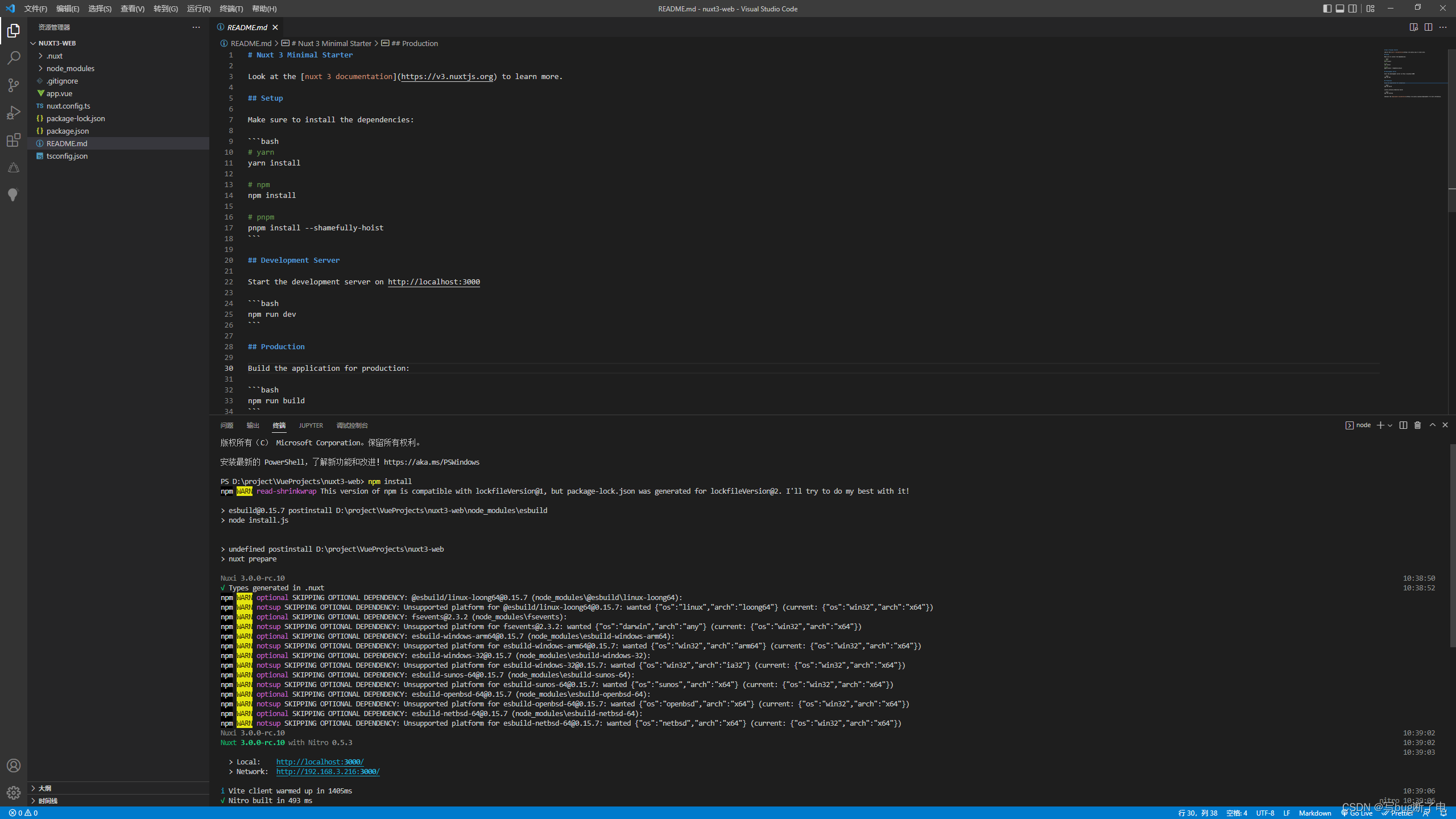Open the 文件(F) menu
This screenshot has width=1456, height=819.
pos(35,9)
